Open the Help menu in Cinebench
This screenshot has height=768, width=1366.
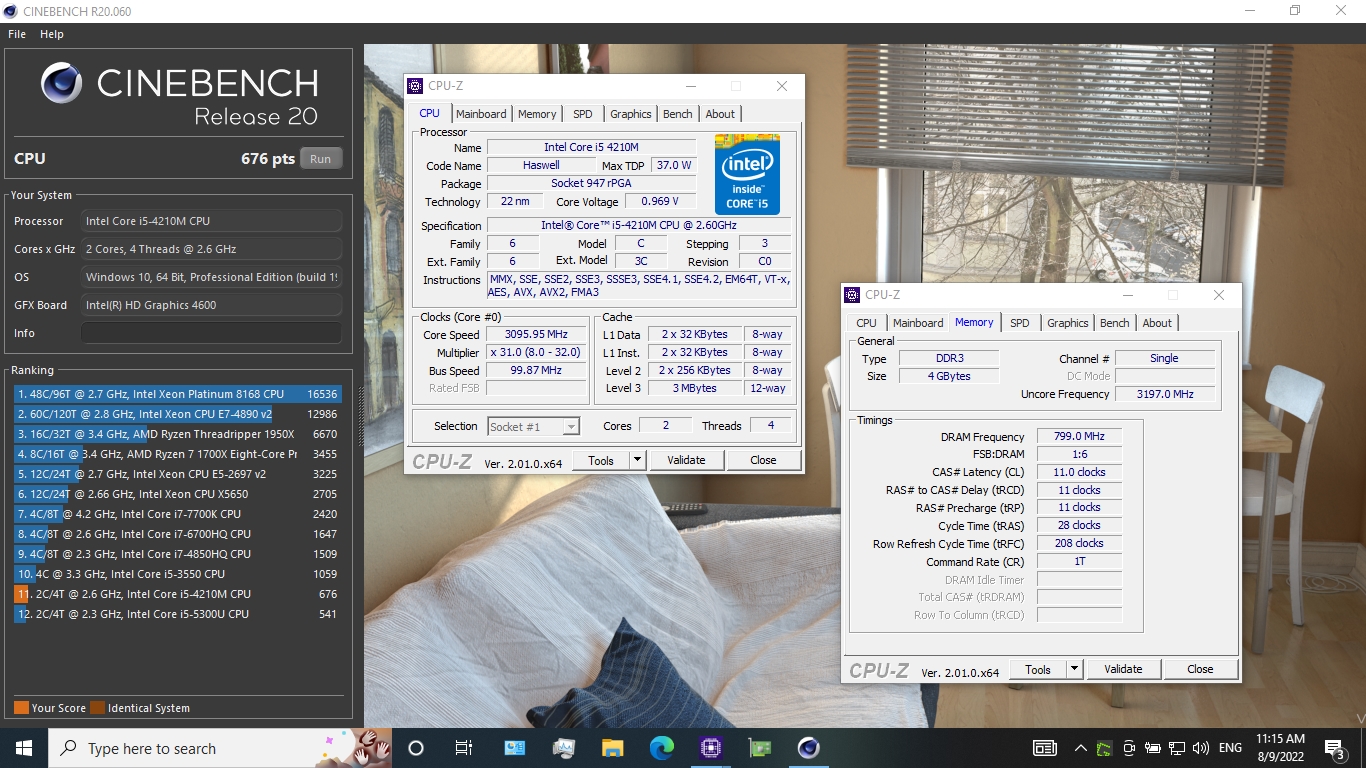pos(52,34)
